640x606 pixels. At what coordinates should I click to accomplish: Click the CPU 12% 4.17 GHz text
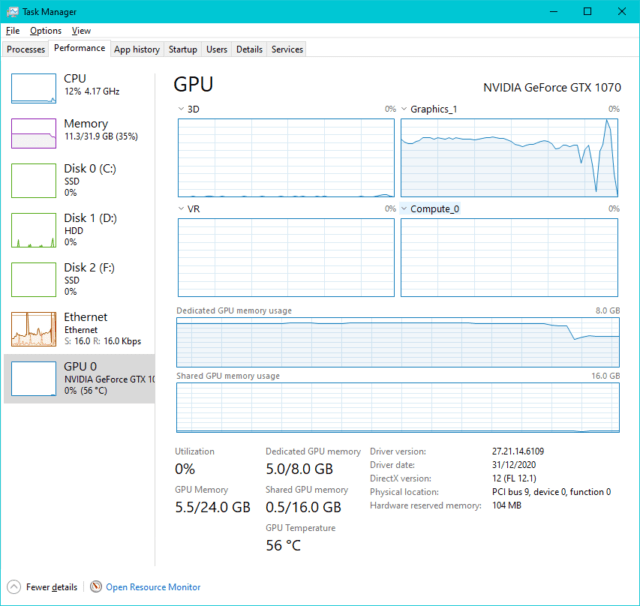(92, 91)
